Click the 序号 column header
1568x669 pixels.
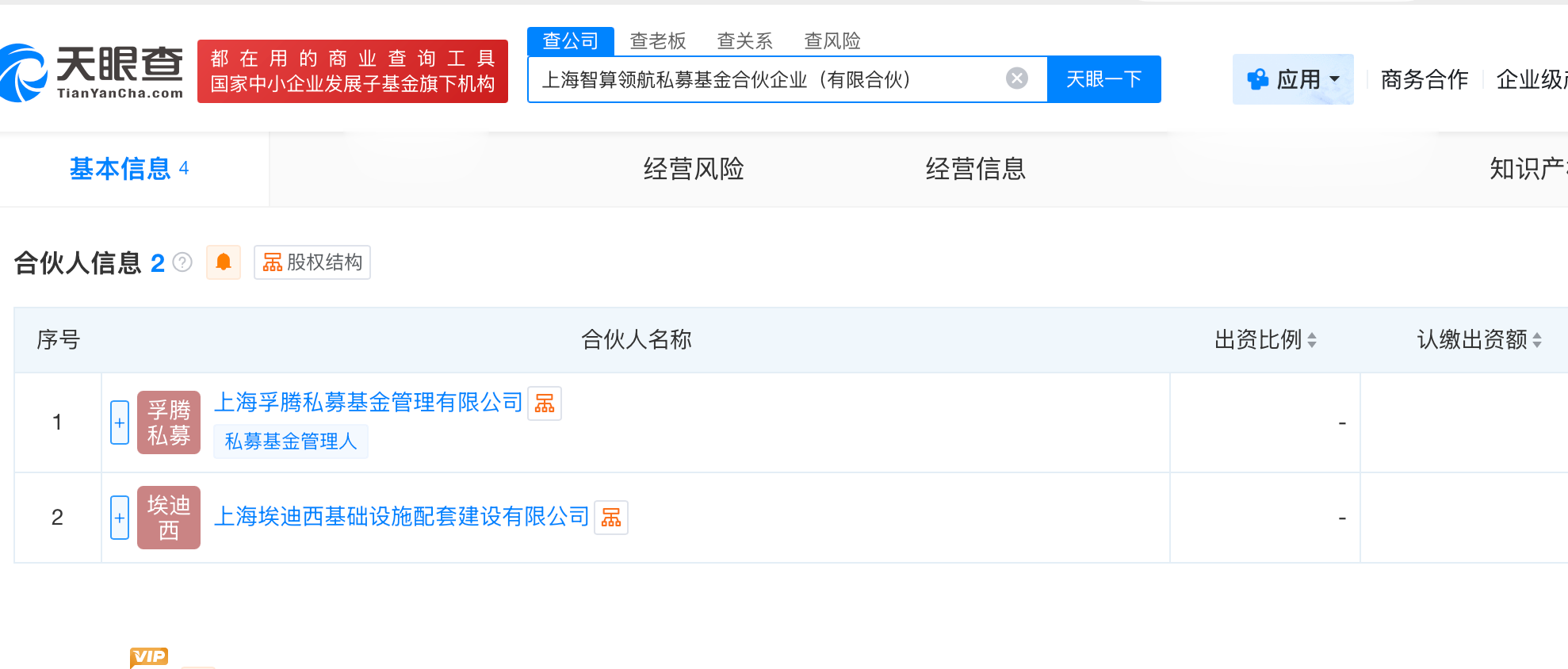[59, 340]
